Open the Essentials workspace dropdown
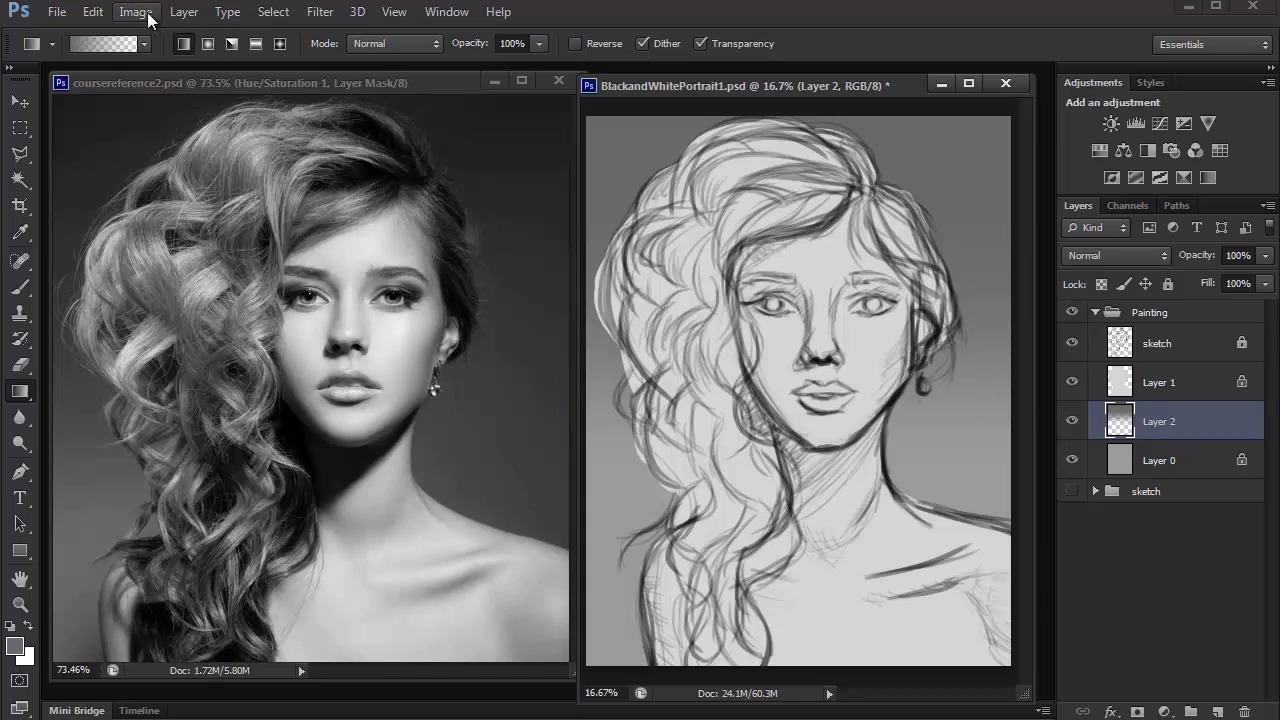Image resolution: width=1280 pixels, height=720 pixels. pos(1212,44)
